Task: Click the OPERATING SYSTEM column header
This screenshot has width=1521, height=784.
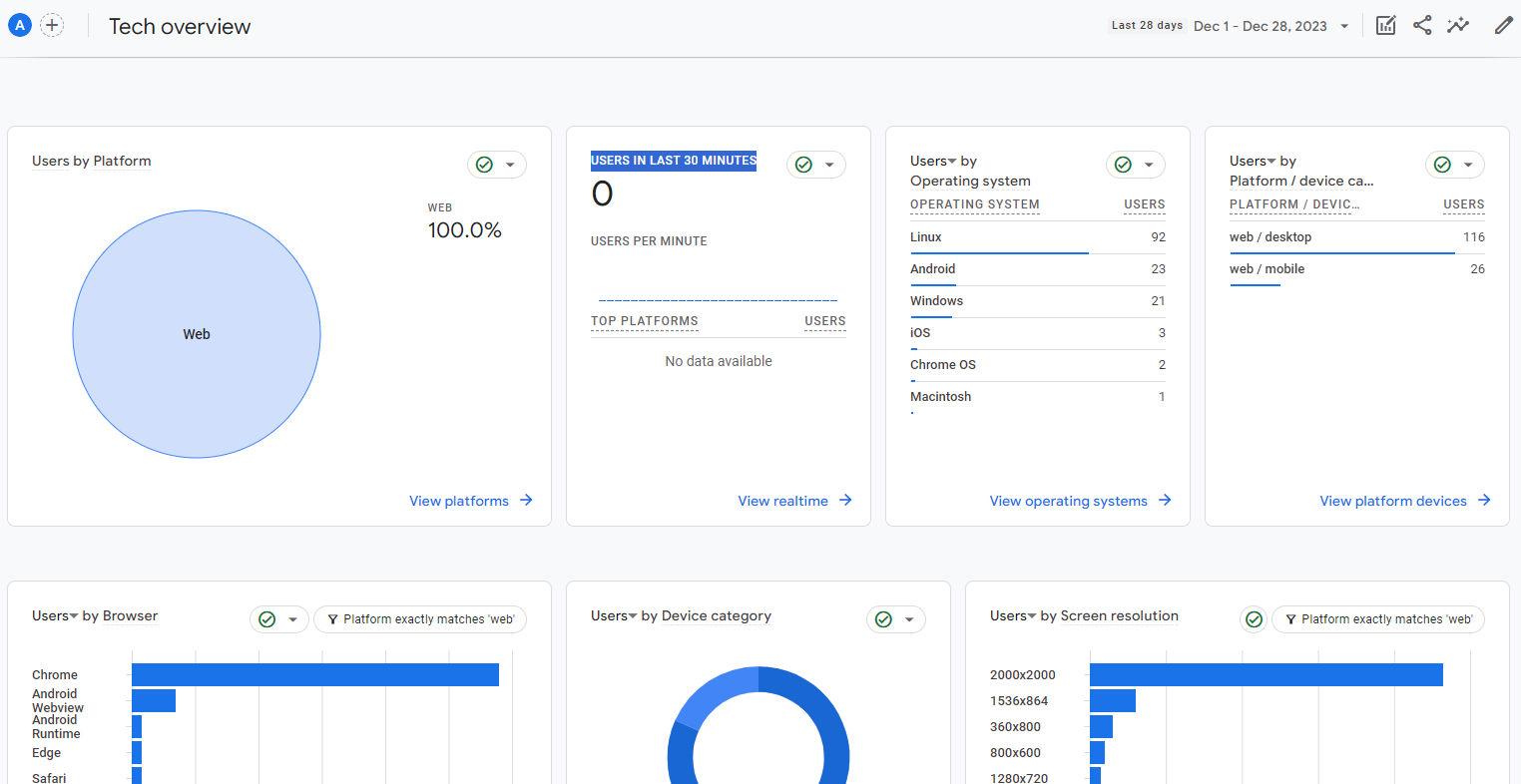Action: [x=975, y=204]
